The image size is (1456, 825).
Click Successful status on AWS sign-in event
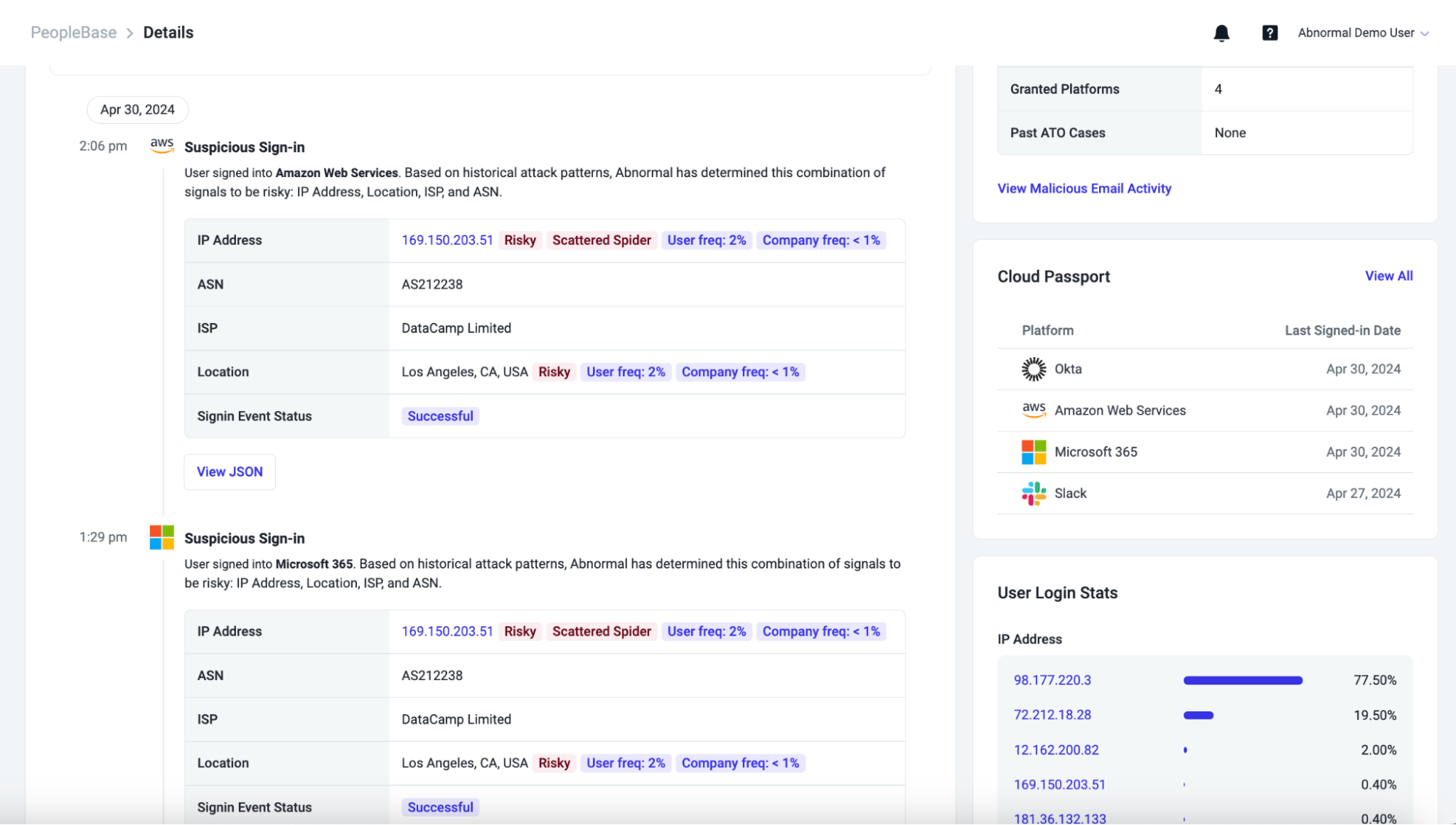[440, 417]
